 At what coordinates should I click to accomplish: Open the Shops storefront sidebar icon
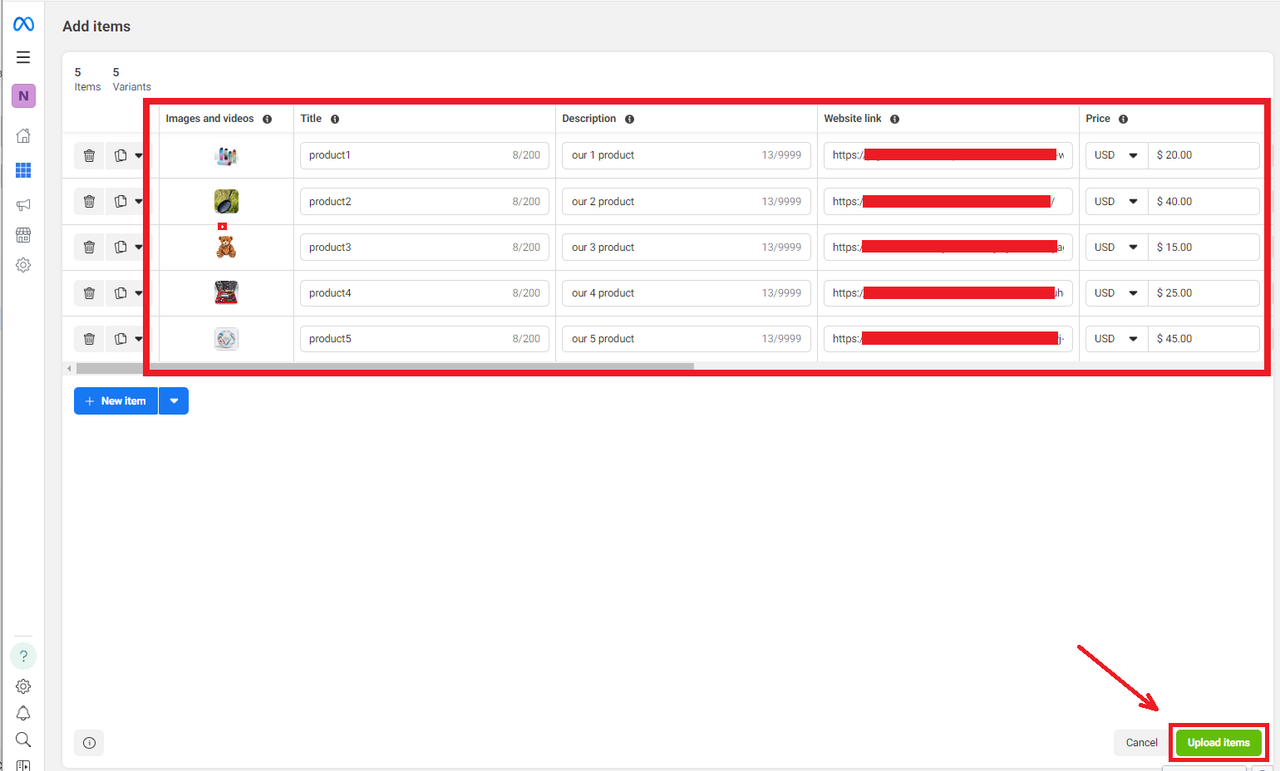coord(23,235)
